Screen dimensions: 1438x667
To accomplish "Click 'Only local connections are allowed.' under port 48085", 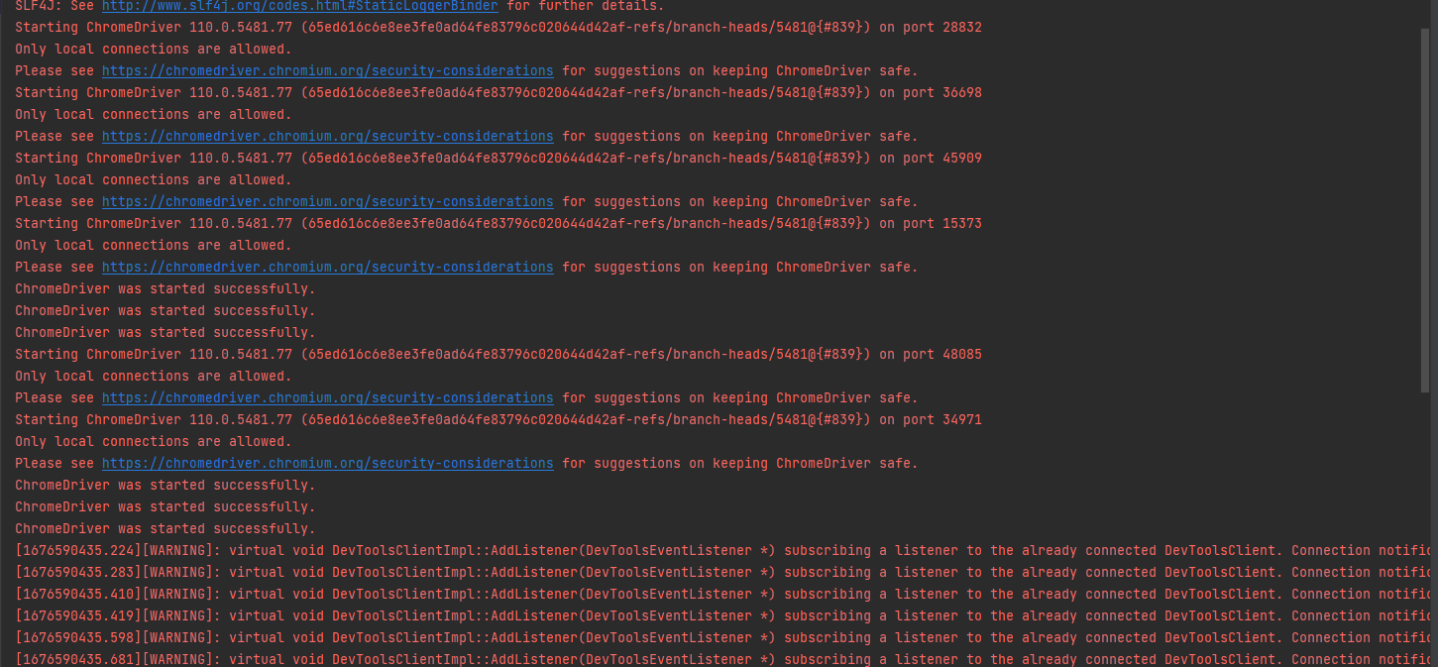I will [153, 376].
